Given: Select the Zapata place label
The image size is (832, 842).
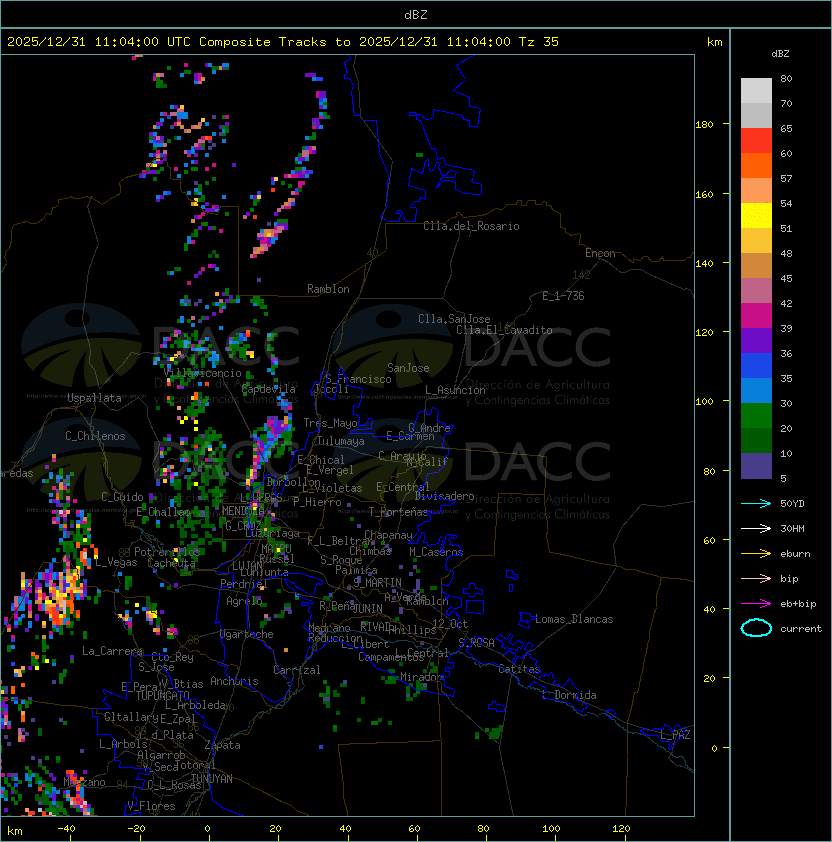Looking at the screenshot, I should 222,745.
